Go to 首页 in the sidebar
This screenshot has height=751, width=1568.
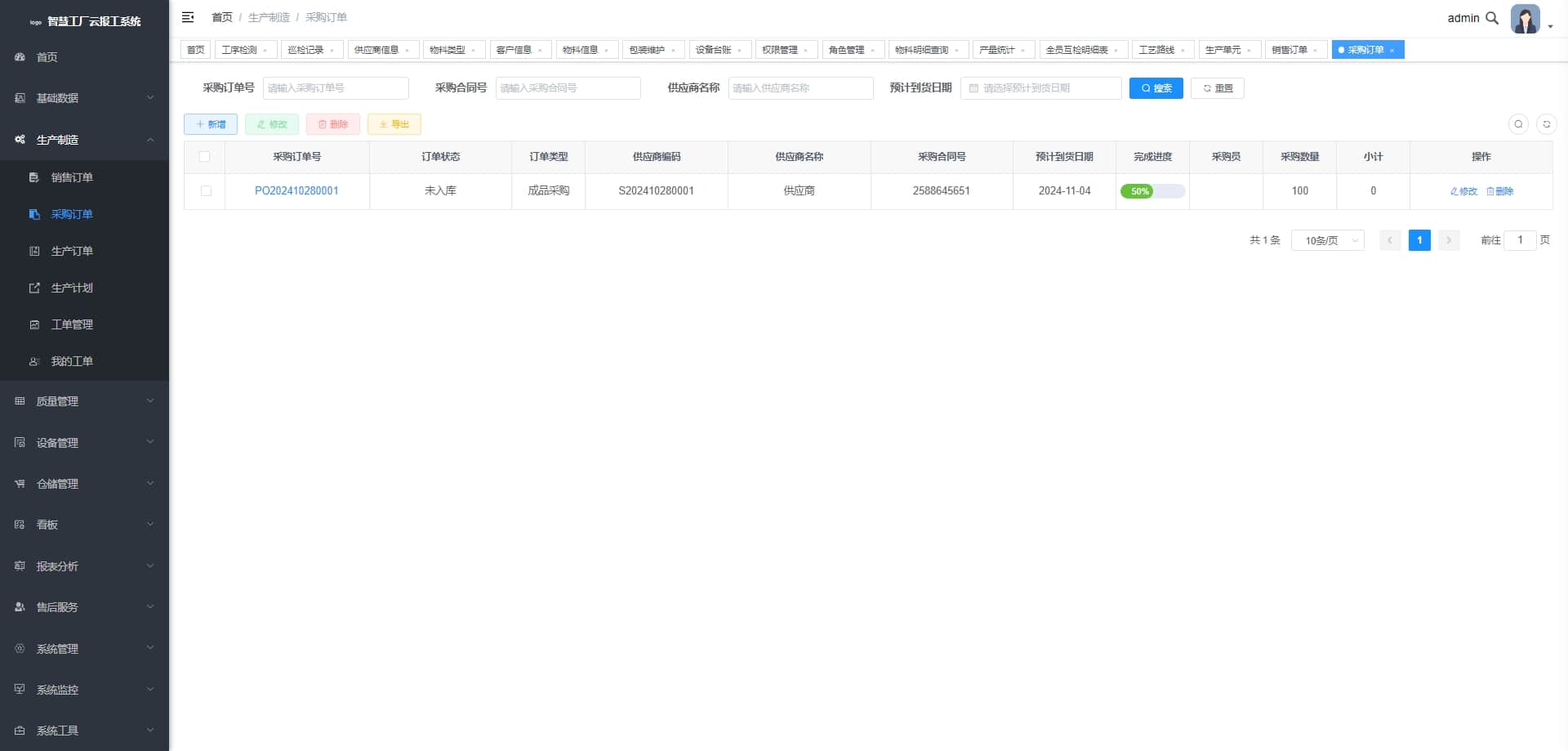(85, 57)
